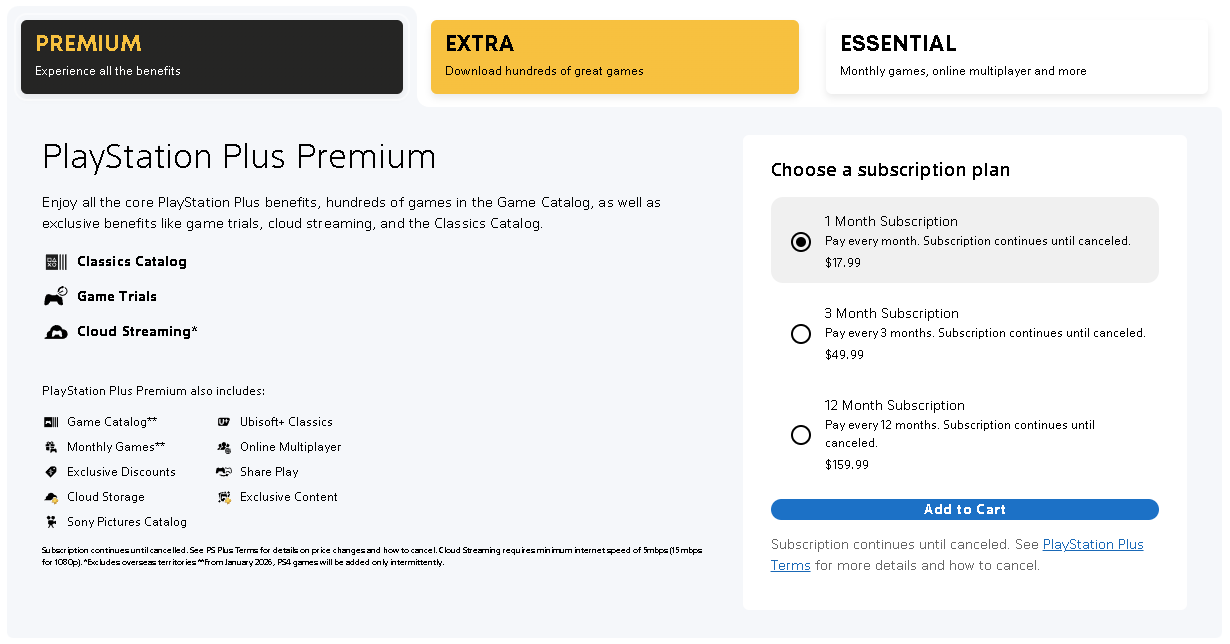Select the 1 Month Subscription plan
Screen dimensions: 1230x644
pyautogui.click(x=800, y=241)
